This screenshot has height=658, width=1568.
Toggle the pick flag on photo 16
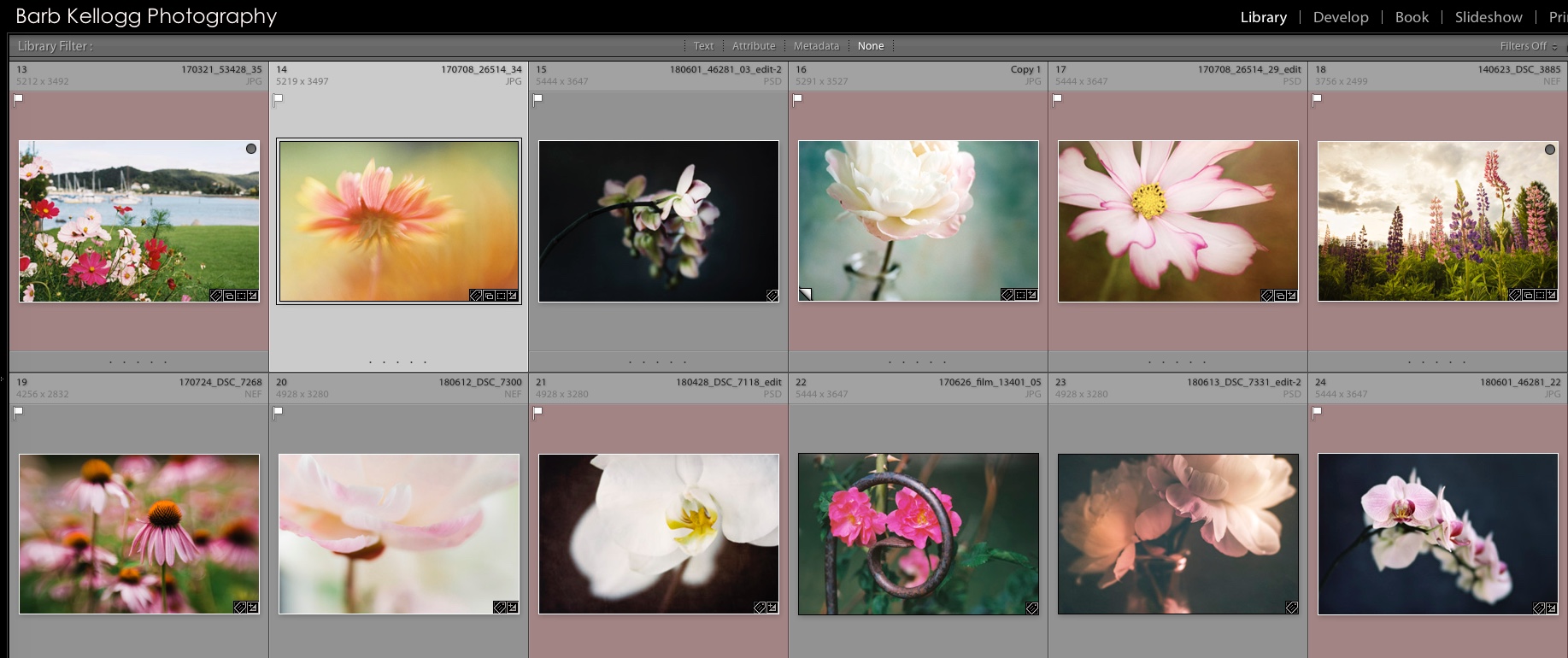[797, 99]
